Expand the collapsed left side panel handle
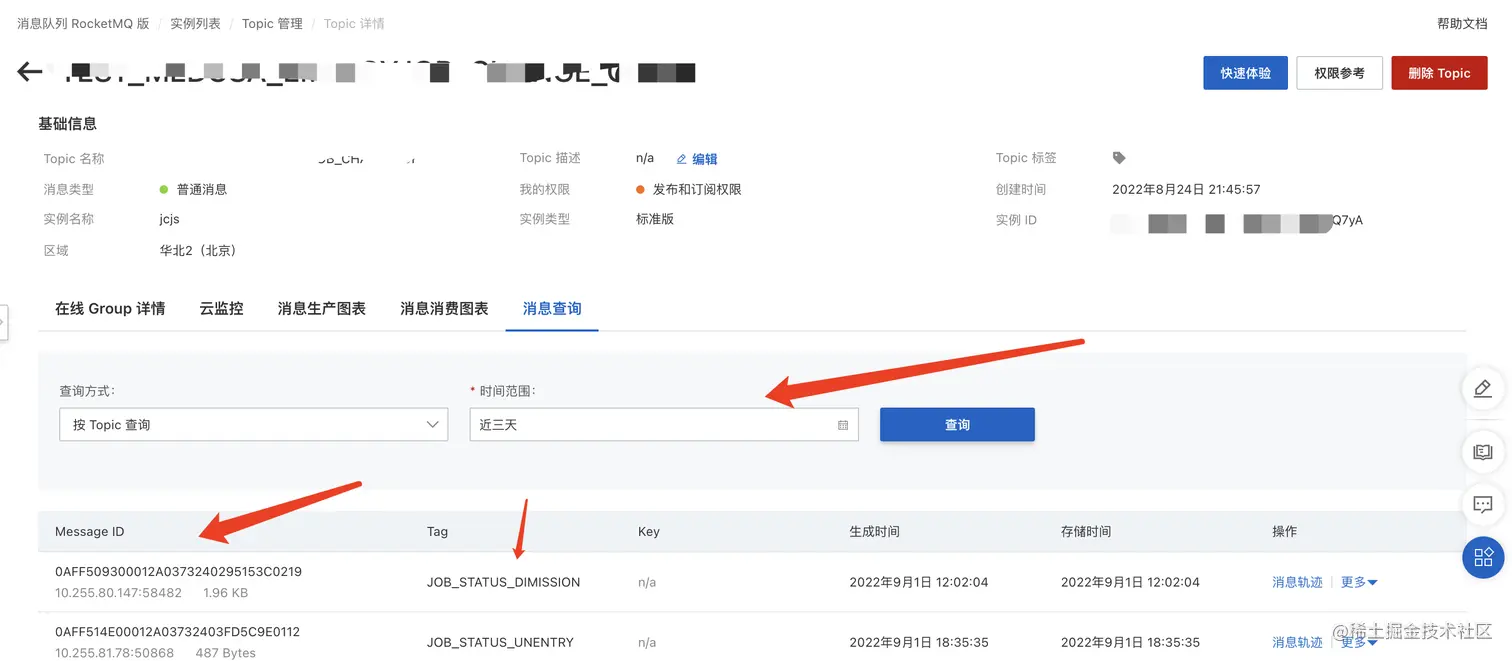 pyautogui.click(x=3, y=323)
